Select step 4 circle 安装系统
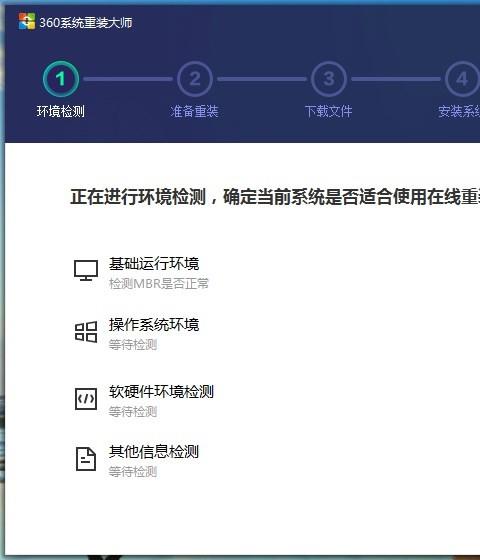The image size is (480, 560). tap(462, 79)
